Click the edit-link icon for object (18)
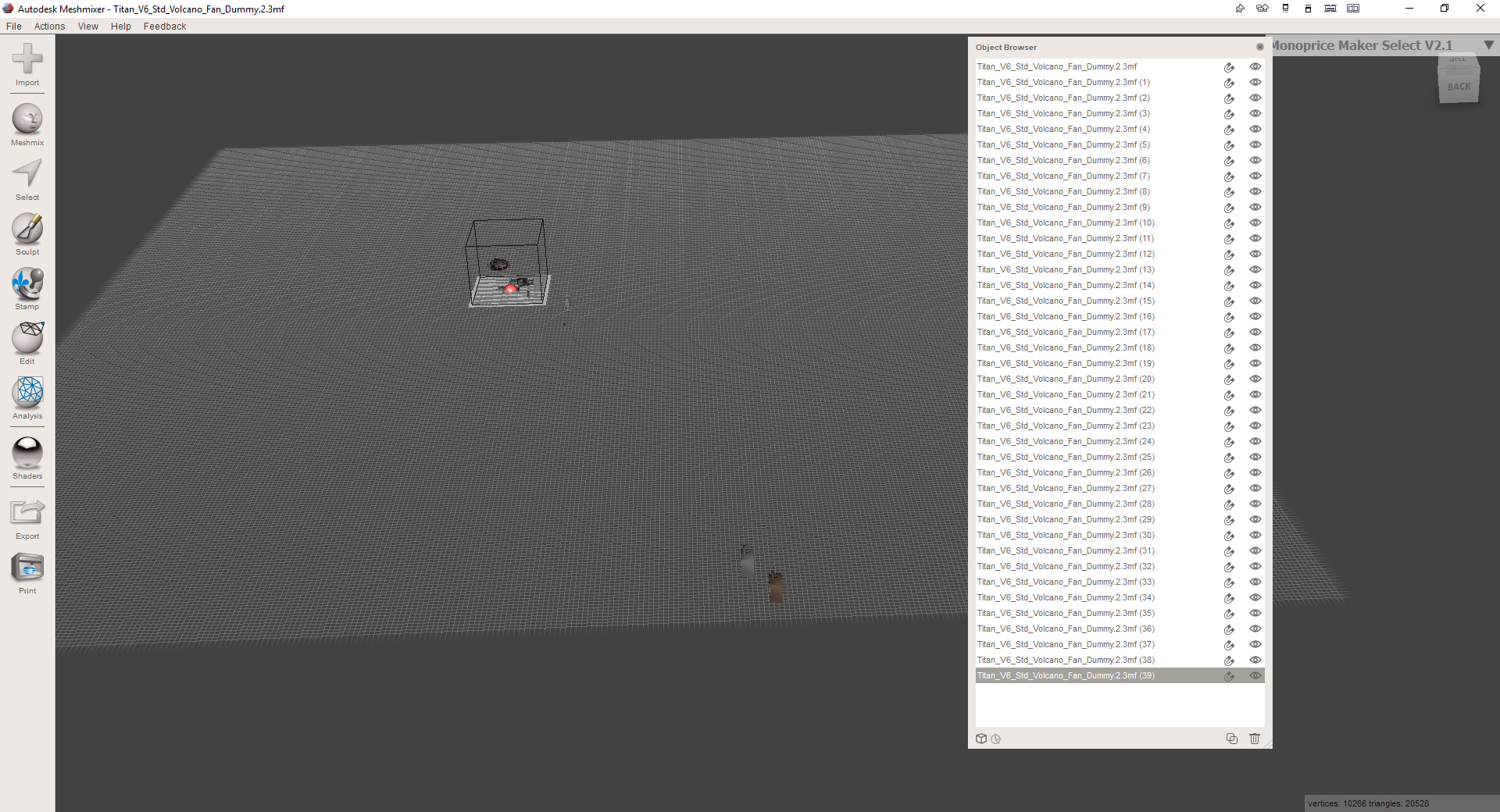This screenshot has width=1500, height=812. [1229, 348]
